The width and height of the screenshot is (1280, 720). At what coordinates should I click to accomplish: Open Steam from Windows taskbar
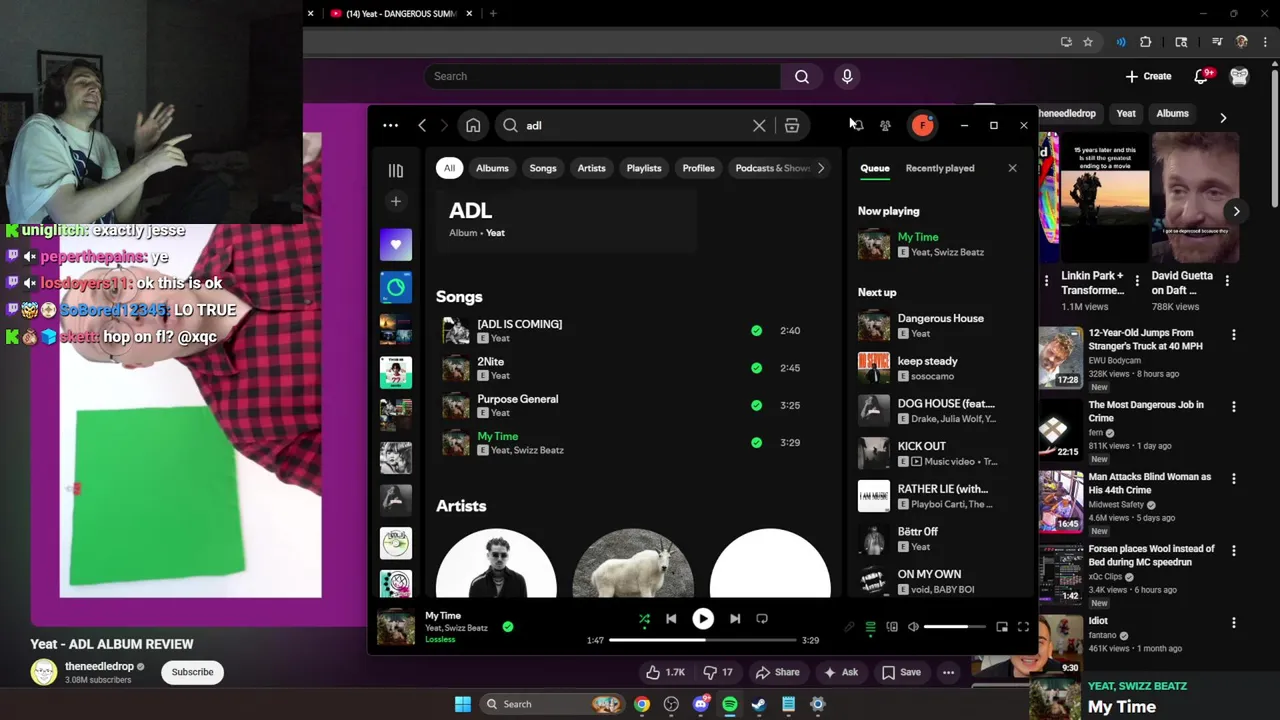click(x=759, y=704)
